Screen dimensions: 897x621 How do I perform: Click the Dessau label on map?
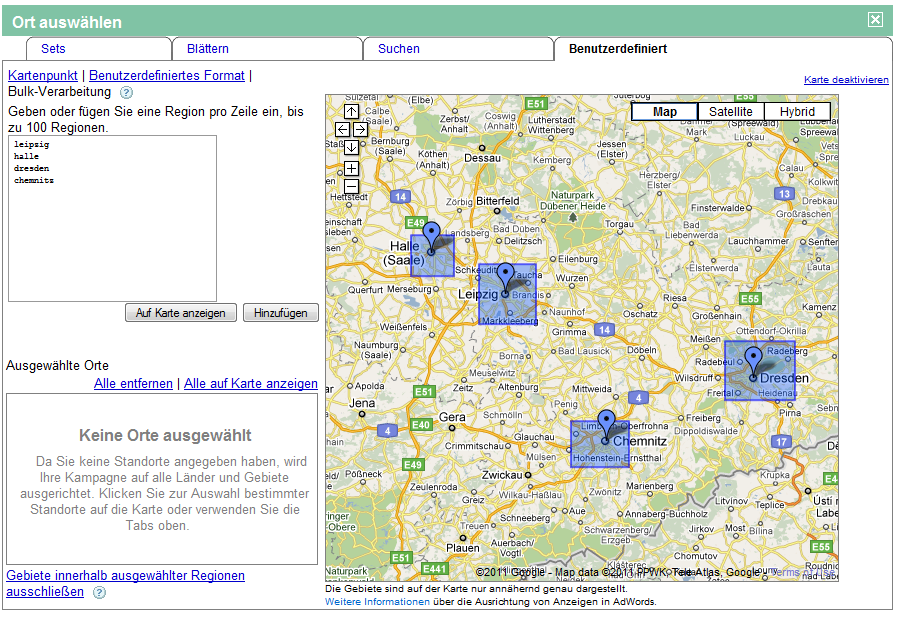[x=482, y=158]
